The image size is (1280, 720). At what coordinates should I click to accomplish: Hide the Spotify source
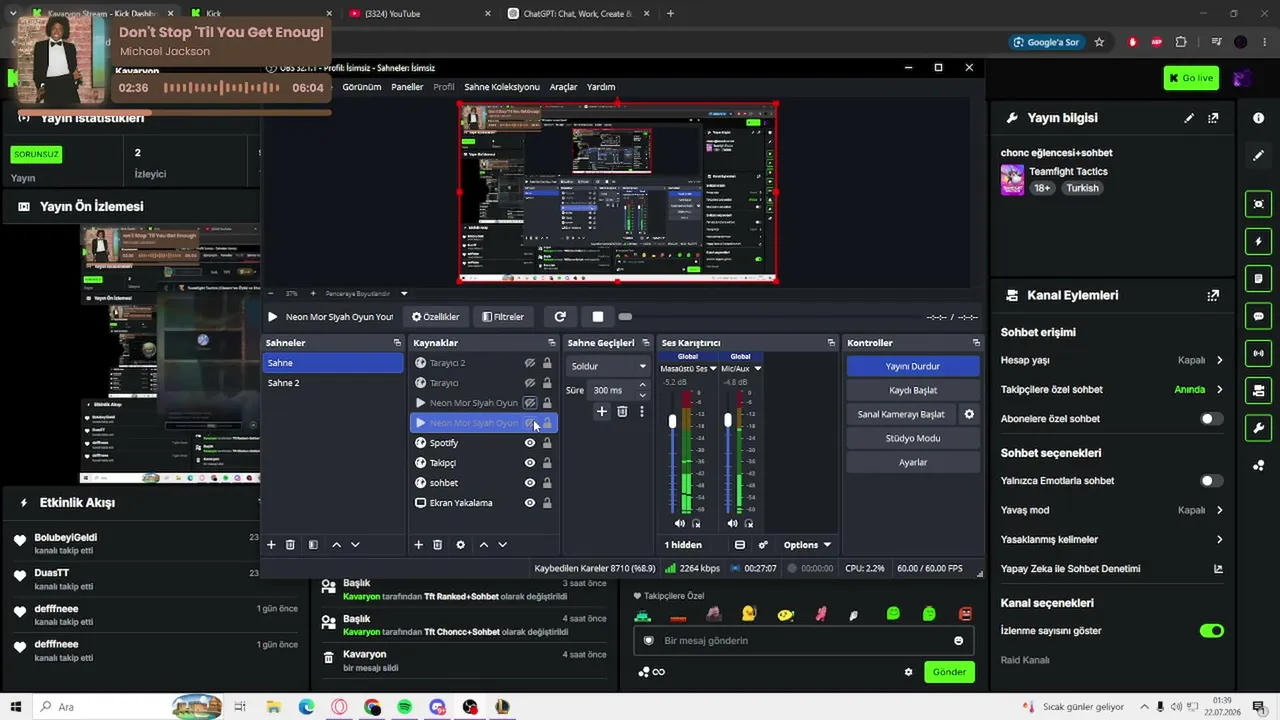530,443
